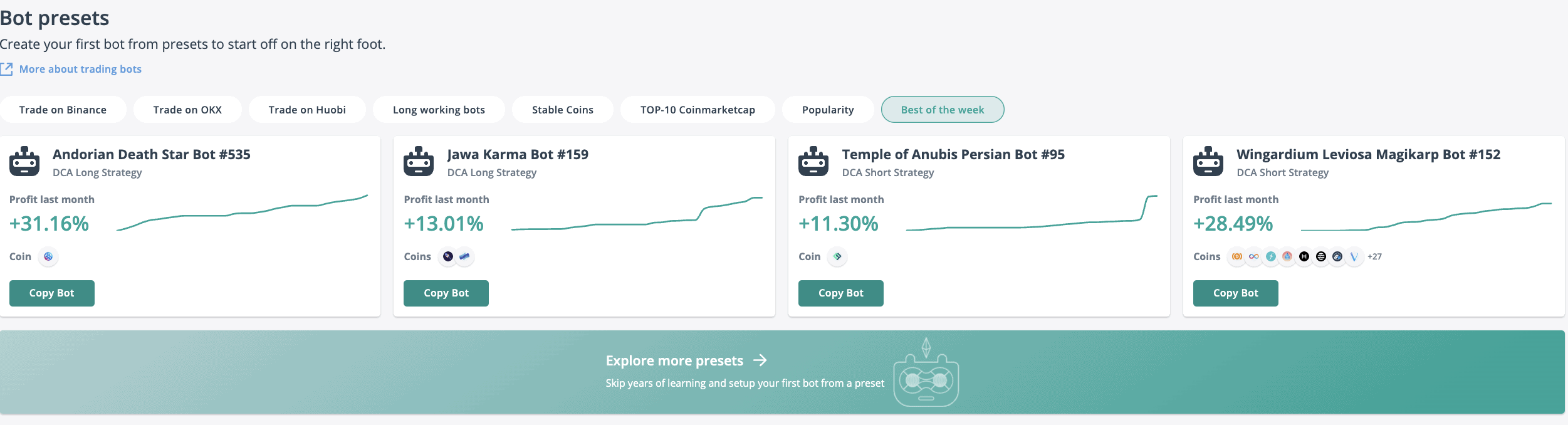This screenshot has width=1568, height=425.
Task: Copy the Wingardium Leviosa Magikarp Bot #152
Action: [1235, 293]
